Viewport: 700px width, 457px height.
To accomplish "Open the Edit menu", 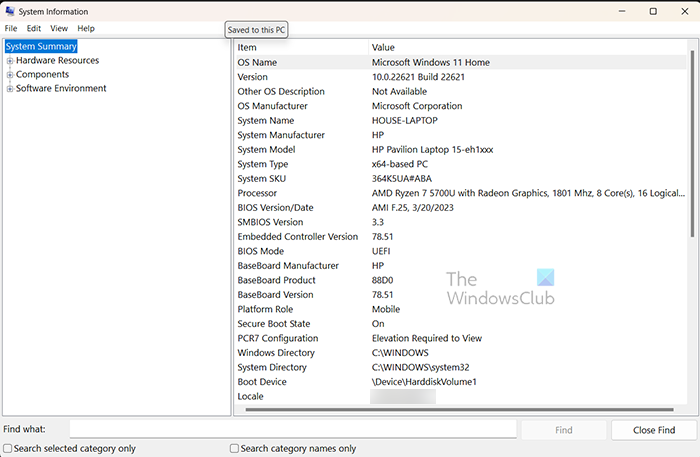I will (x=33, y=29).
